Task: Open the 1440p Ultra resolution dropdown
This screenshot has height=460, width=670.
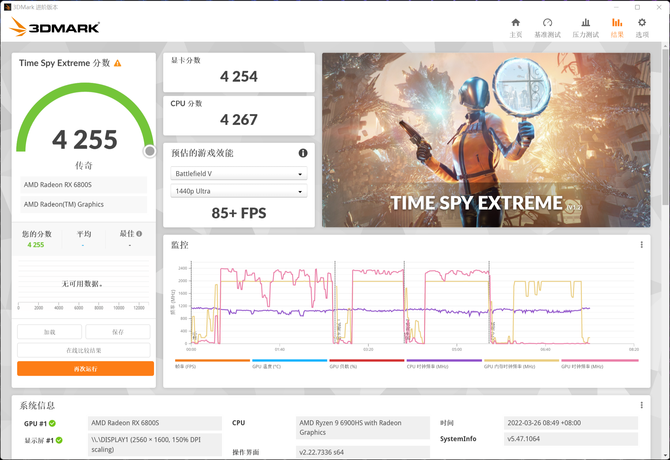Action: pos(238,191)
